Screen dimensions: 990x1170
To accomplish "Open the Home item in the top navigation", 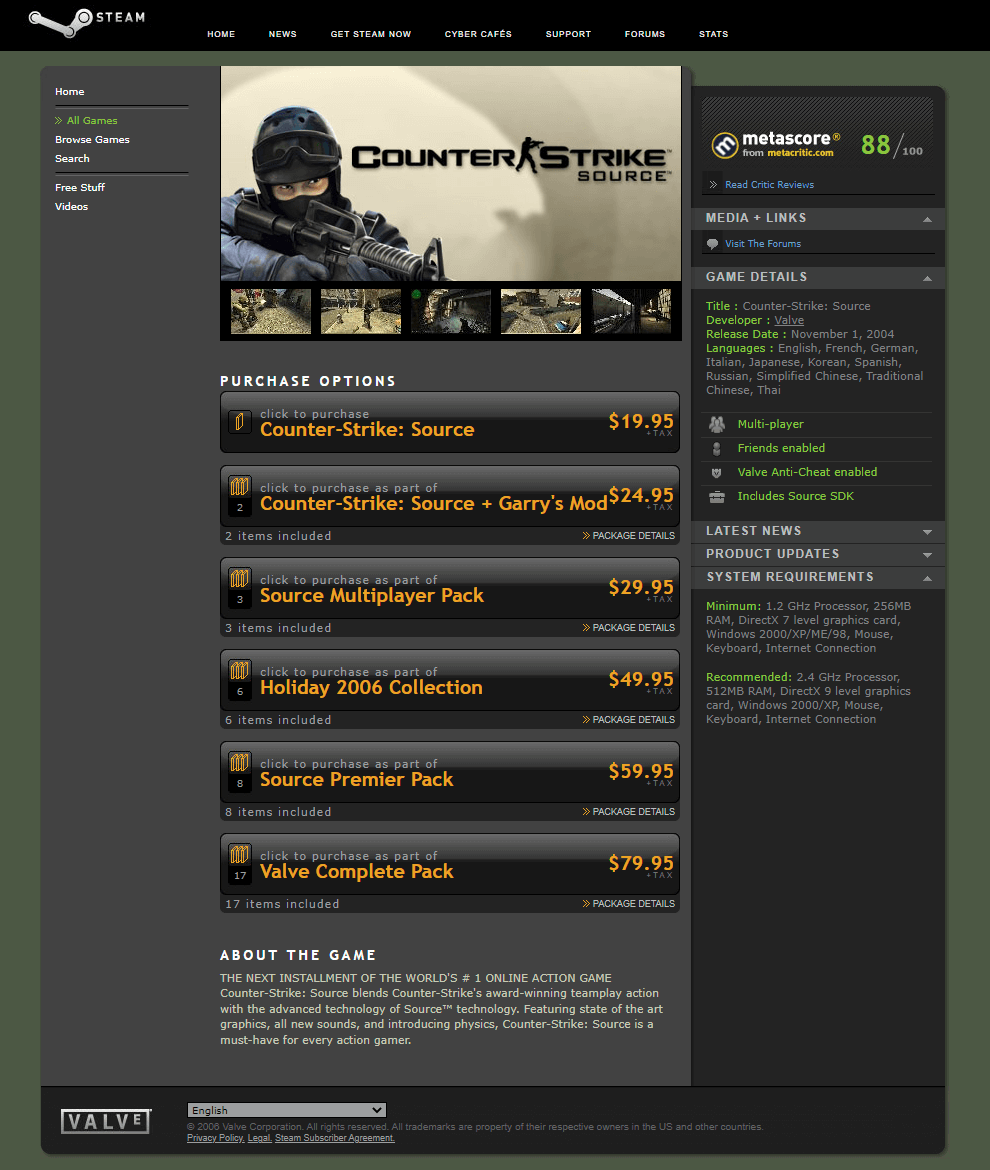I will click(x=221, y=34).
